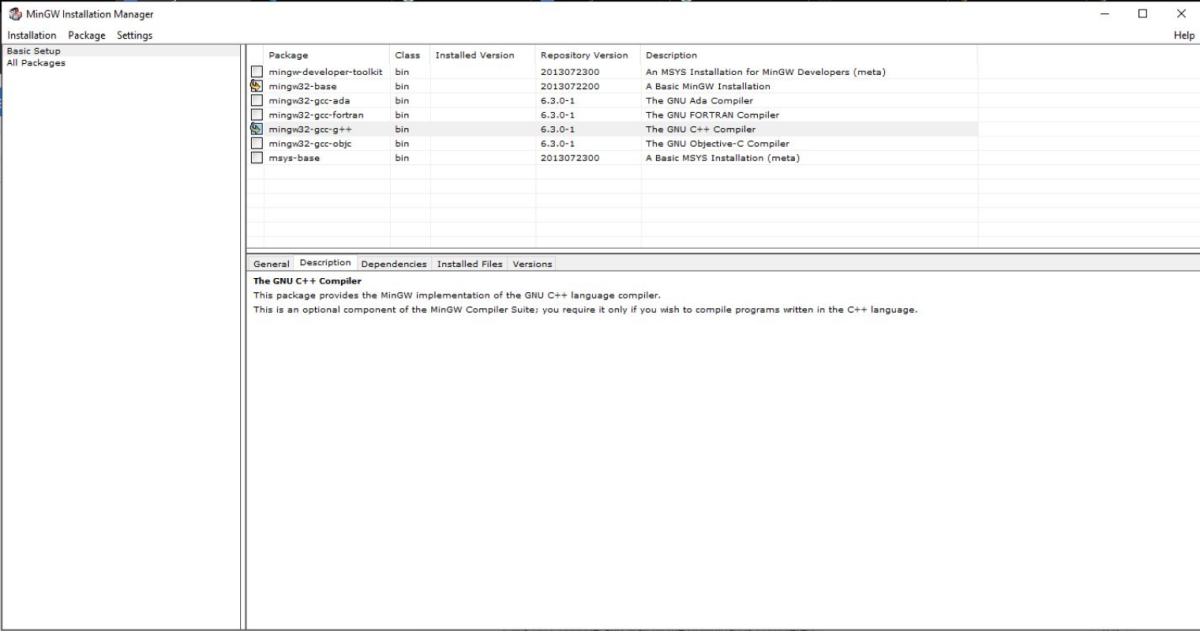Click marked-for-install icon beside mingw32-base
The width and height of the screenshot is (1200, 631).
(256, 86)
